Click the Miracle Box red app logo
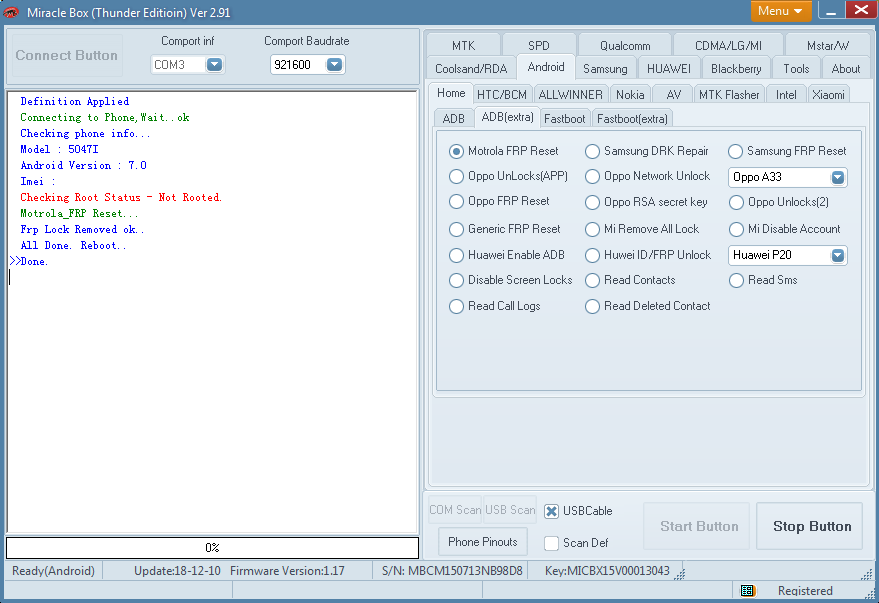Screen dimensions: 879x603 11,12
